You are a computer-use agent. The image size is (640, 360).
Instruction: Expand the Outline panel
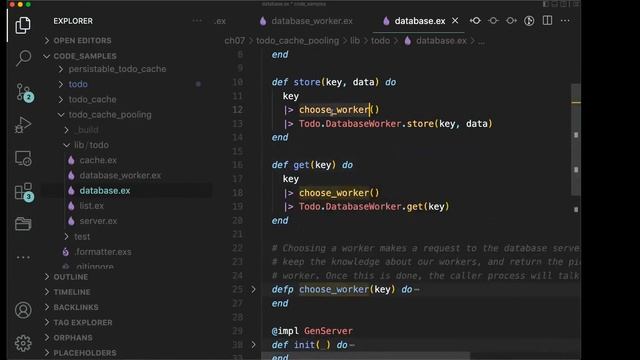(x=71, y=277)
